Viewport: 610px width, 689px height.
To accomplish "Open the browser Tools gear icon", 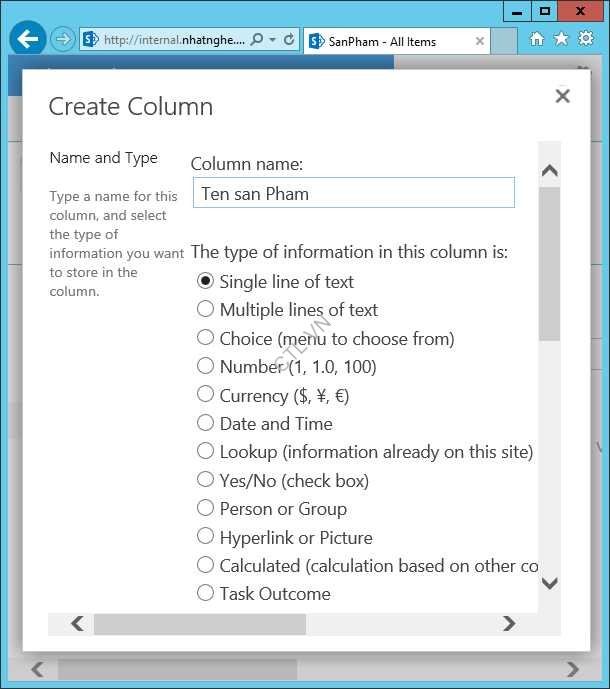I will click(x=586, y=39).
